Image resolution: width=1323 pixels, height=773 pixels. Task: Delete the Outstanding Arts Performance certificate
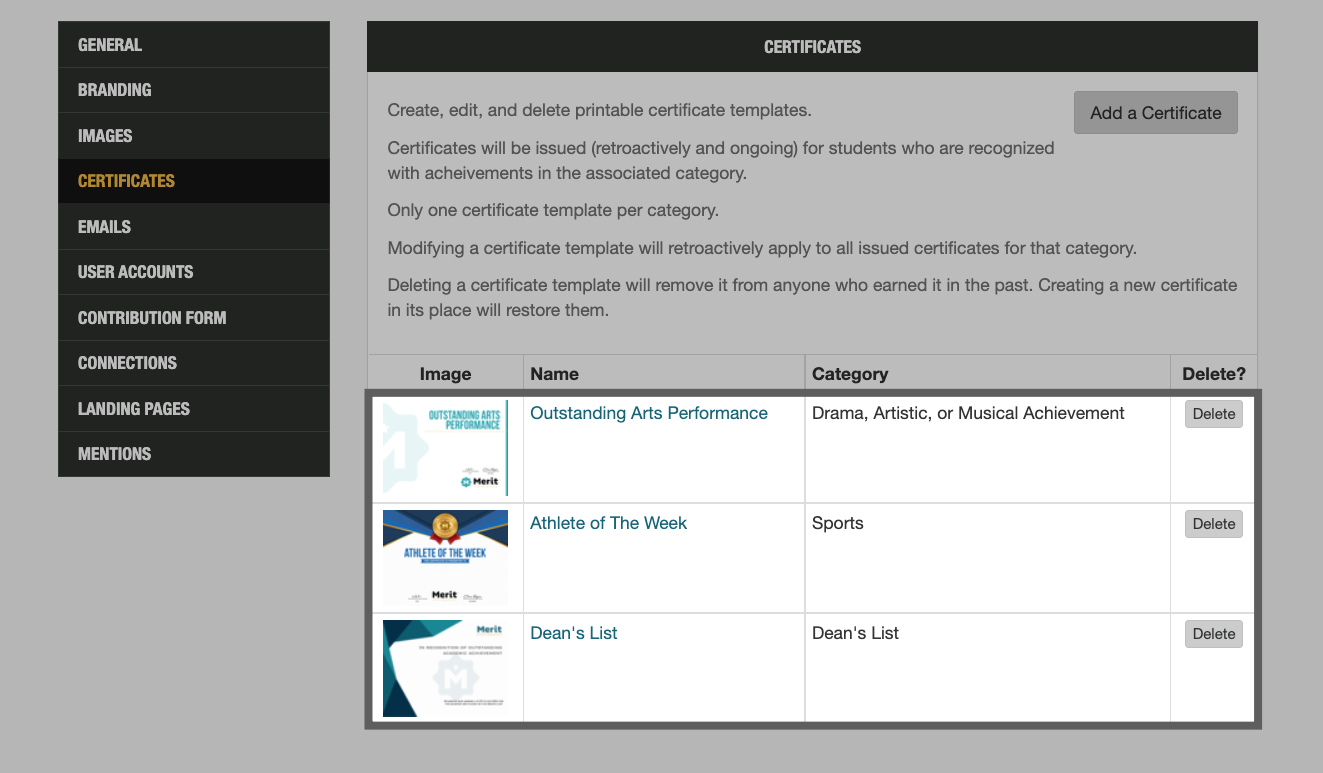click(x=1213, y=413)
